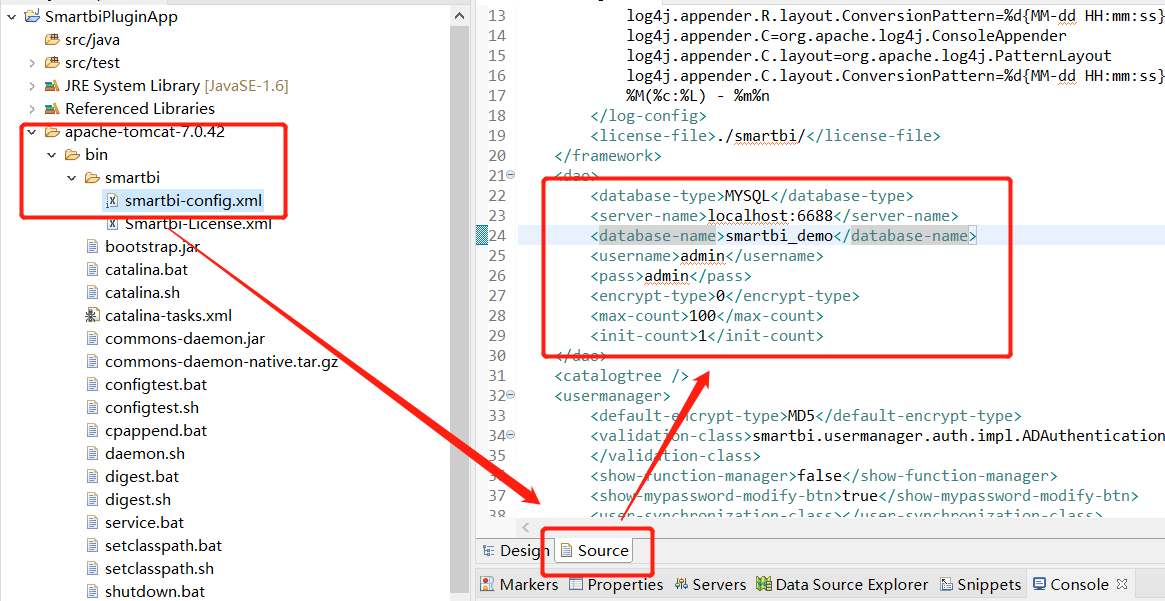Click the MYSQL database-type value

click(x=748, y=196)
